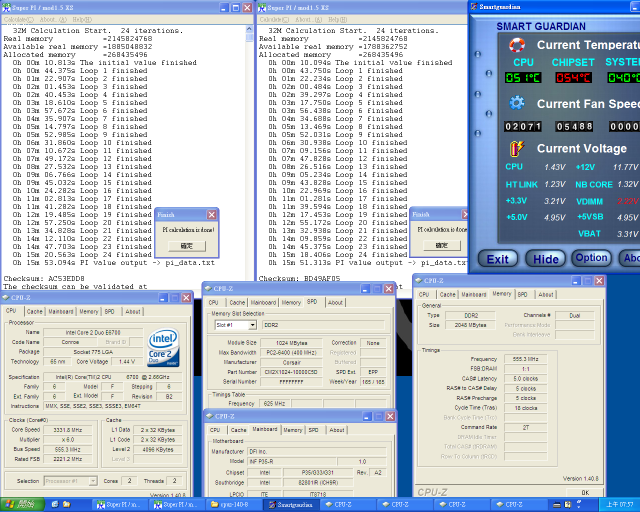The height and width of the screenshot is (512, 640).
Task: Open cpuz-140-8 folder in the taskbar
Action: [x=234, y=505]
